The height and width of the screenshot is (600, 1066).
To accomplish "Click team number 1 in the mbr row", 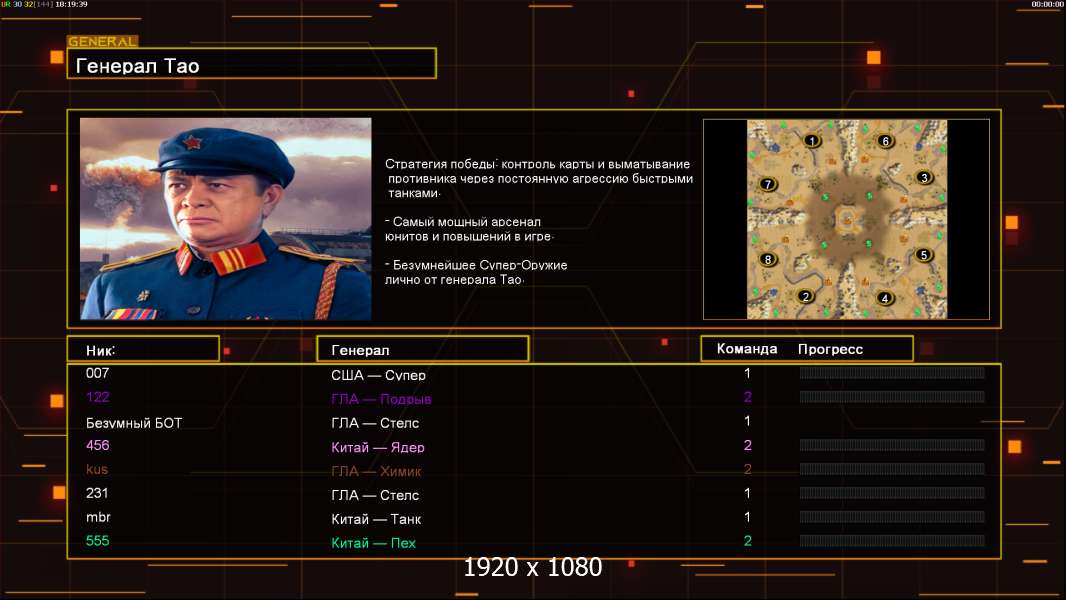I will pos(747,516).
